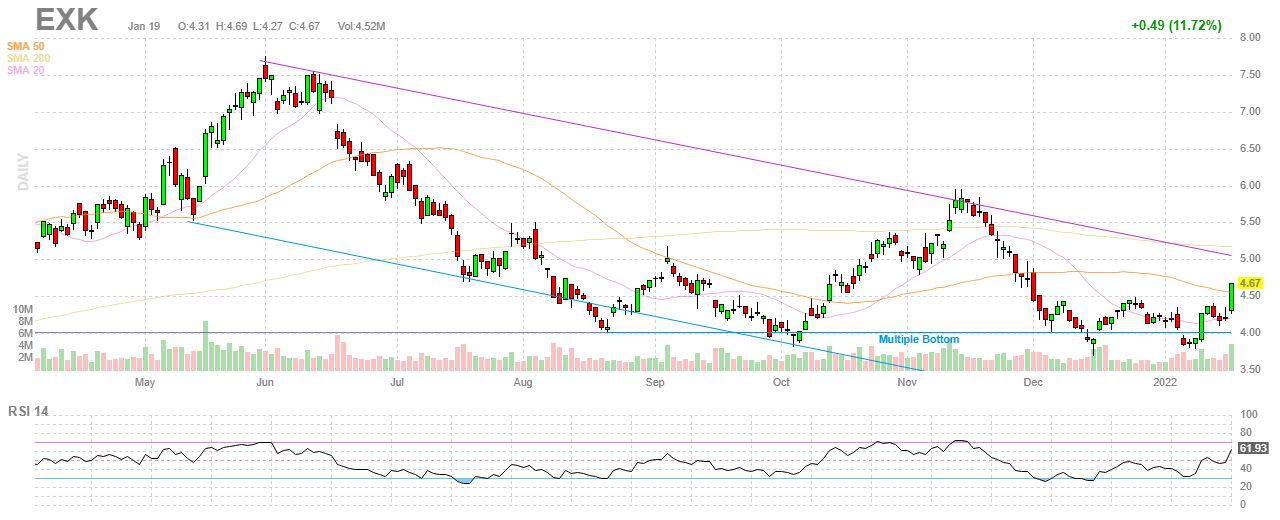Click the 10M volume scale label
Image resolution: width=1280 pixels, height=520 pixels.
[x=23, y=310]
